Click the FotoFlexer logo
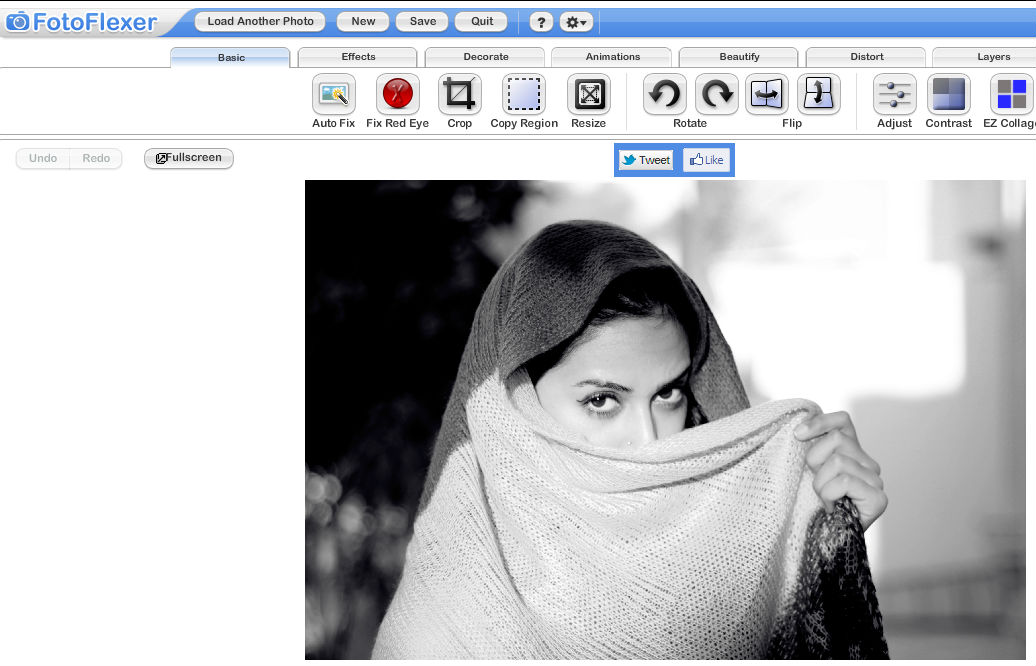1036x666 pixels. [x=82, y=22]
